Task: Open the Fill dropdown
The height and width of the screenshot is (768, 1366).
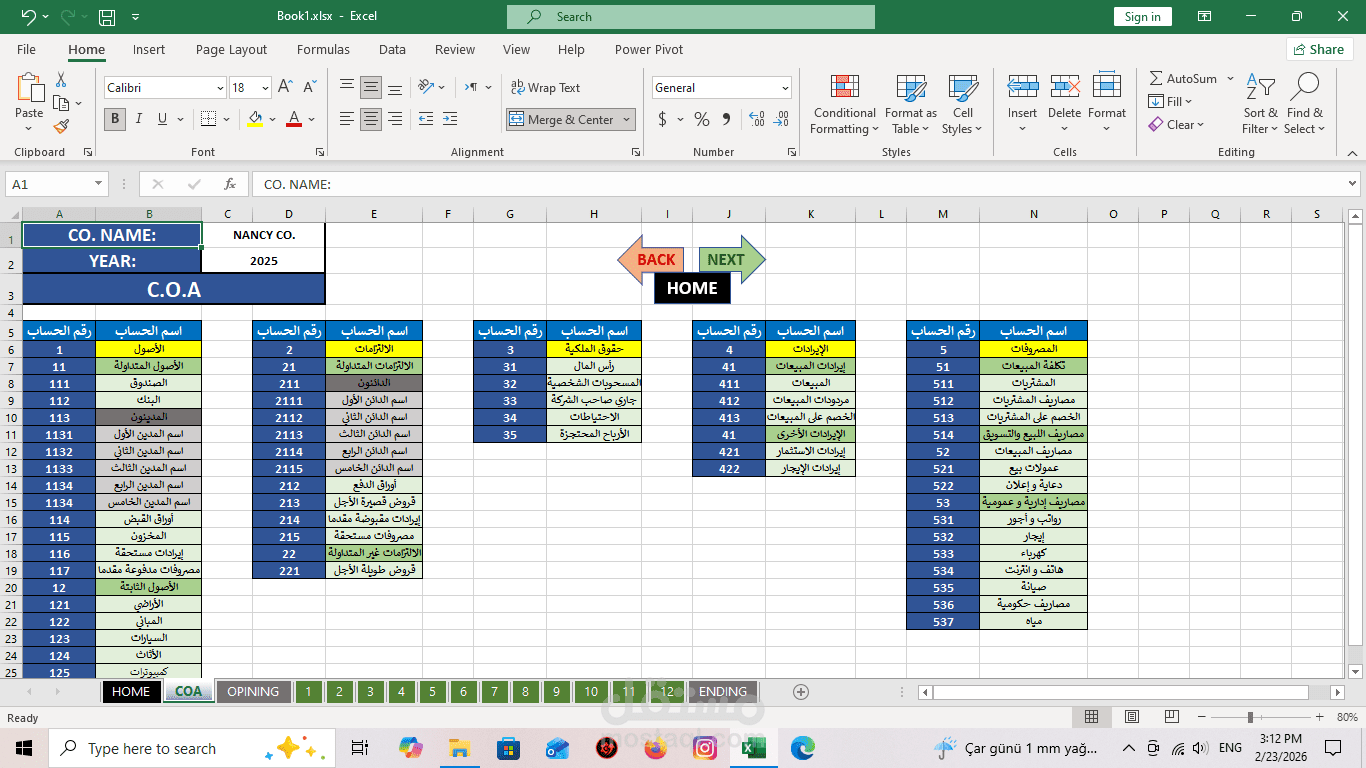Action: click(1170, 102)
